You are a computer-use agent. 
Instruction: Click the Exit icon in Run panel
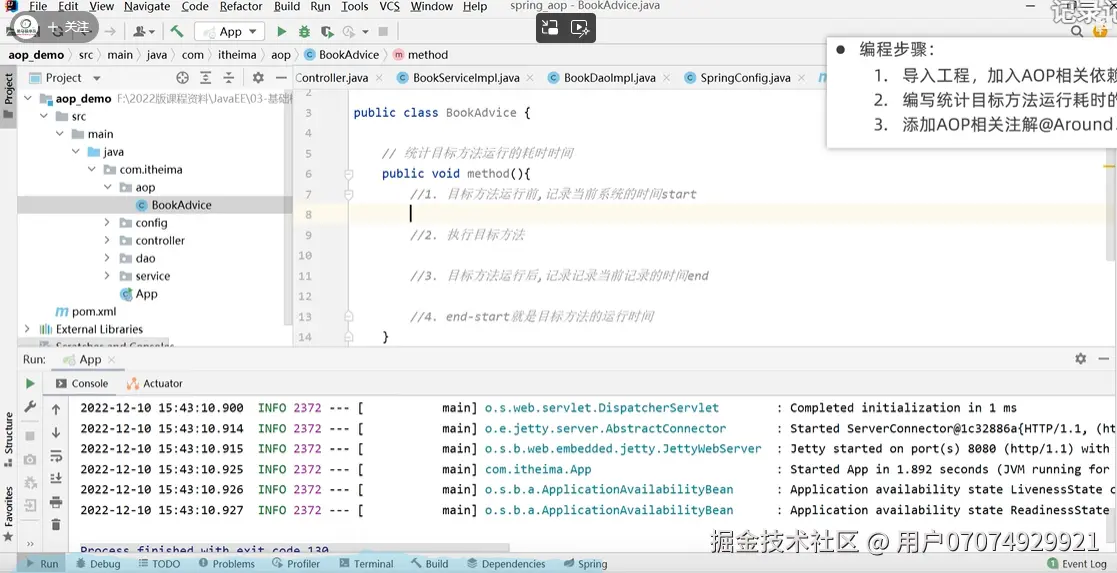pos(30,506)
